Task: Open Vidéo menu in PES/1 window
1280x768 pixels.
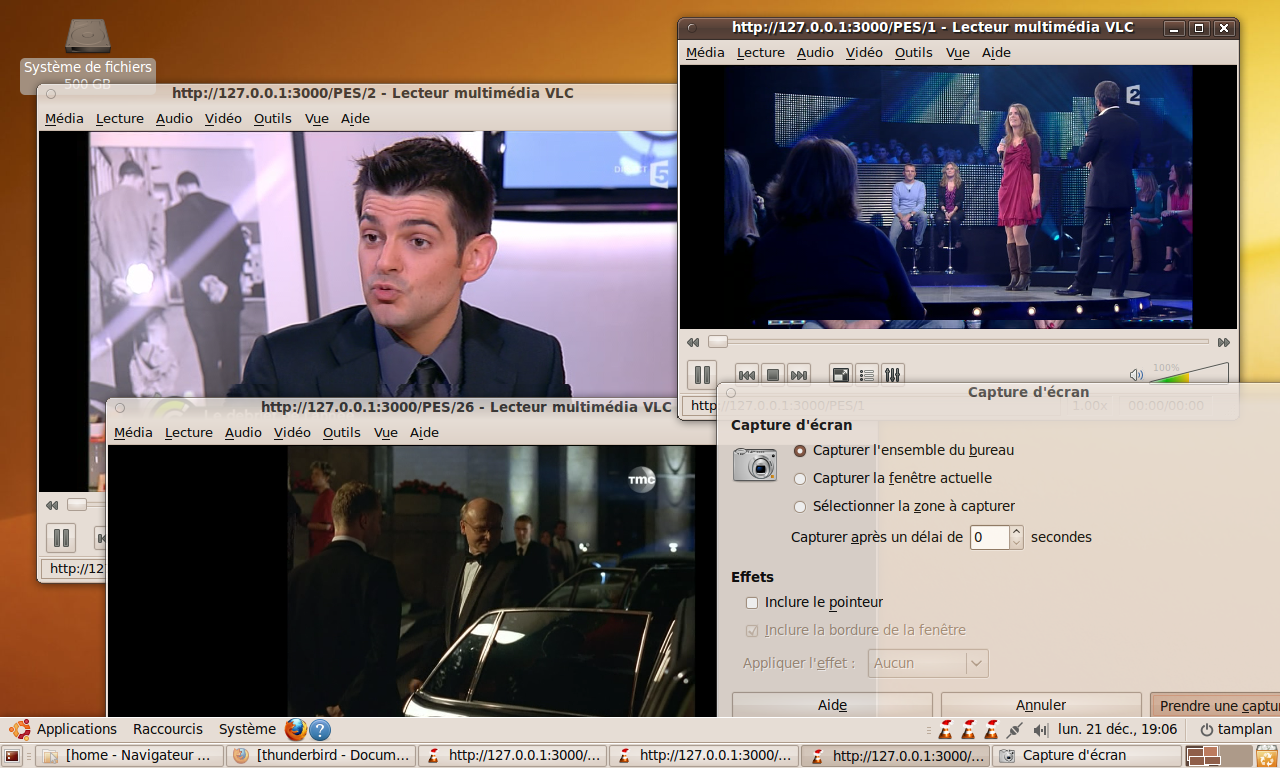Action: 864,52
